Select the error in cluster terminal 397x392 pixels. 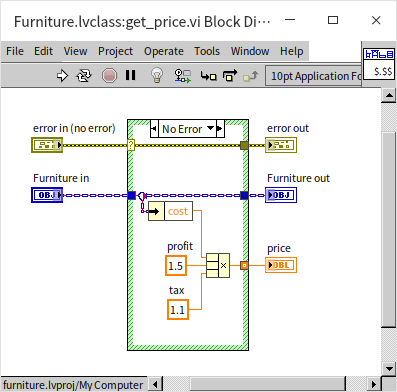click(47, 145)
